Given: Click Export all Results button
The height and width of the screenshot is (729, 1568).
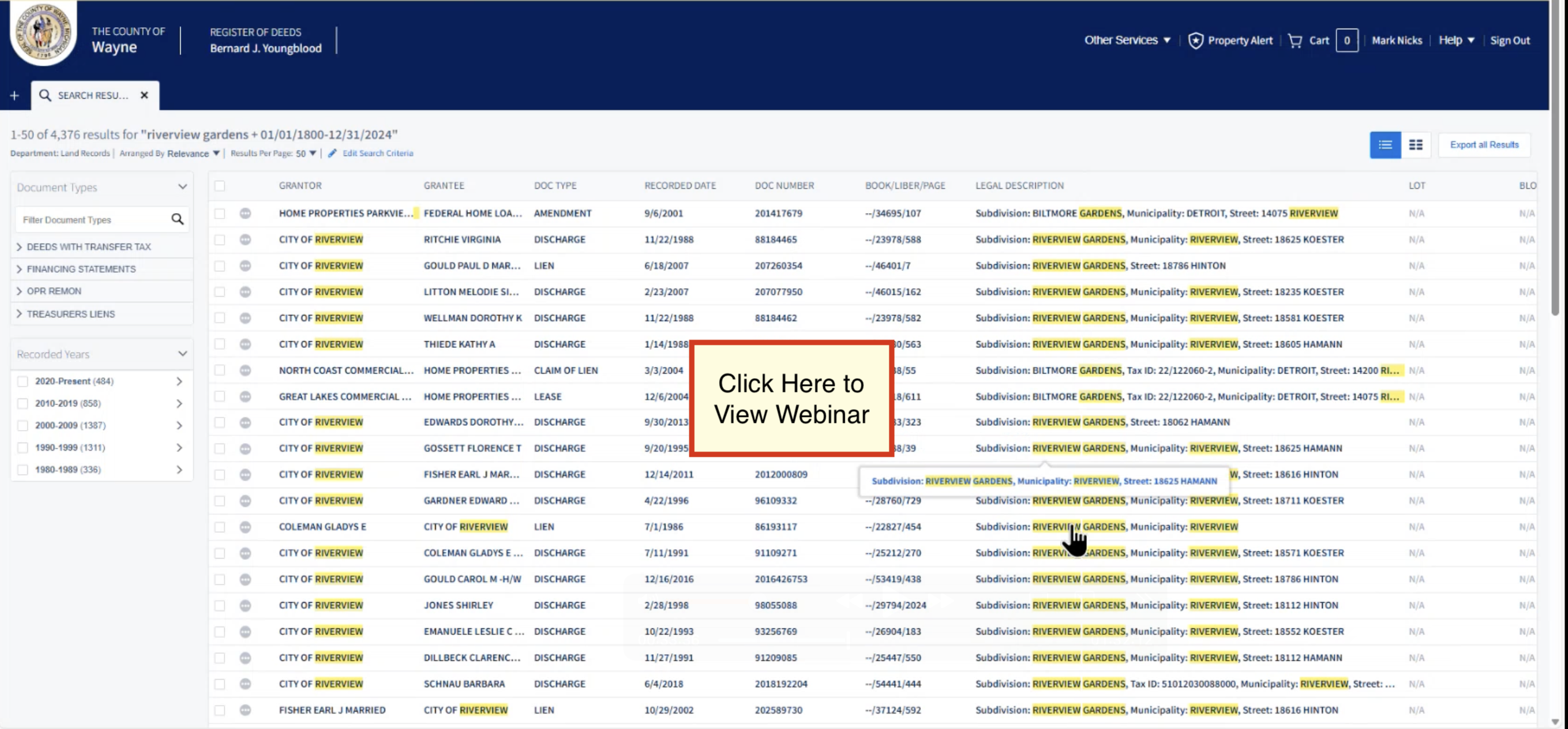Looking at the screenshot, I should [x=1483, y=145].
